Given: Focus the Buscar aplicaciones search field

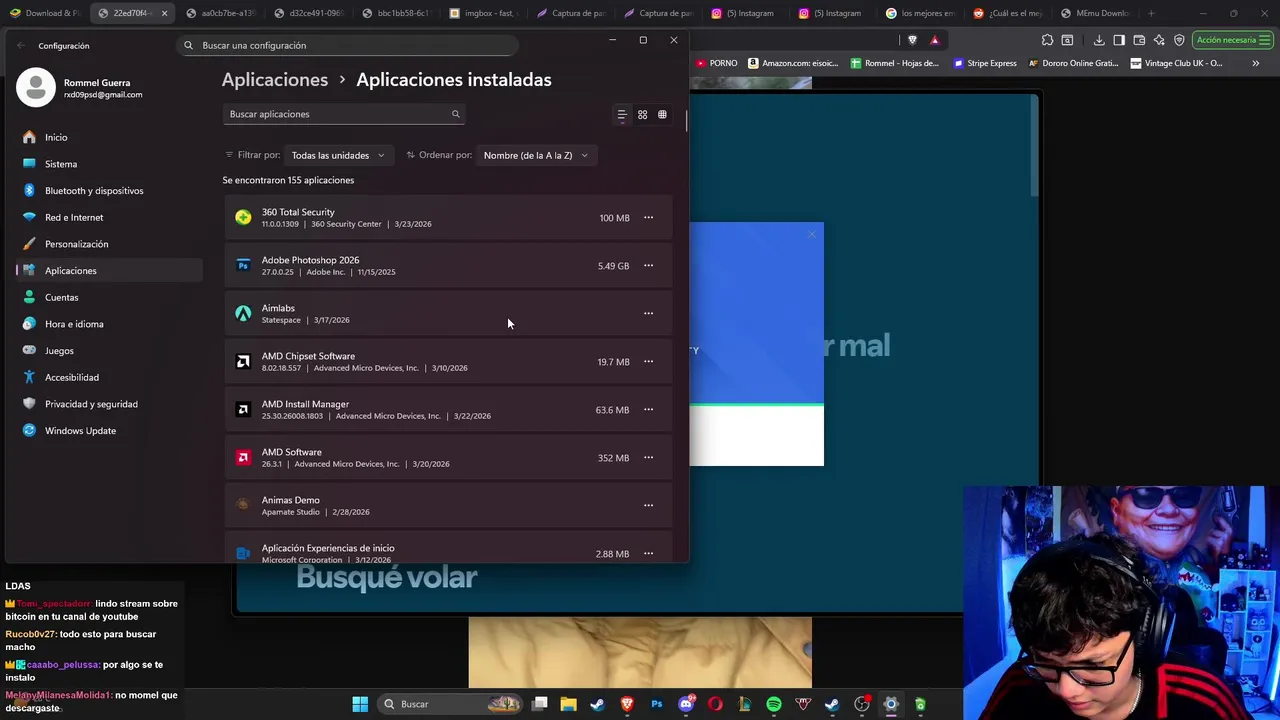Looking at the screenshot, I should click(343, 114).
